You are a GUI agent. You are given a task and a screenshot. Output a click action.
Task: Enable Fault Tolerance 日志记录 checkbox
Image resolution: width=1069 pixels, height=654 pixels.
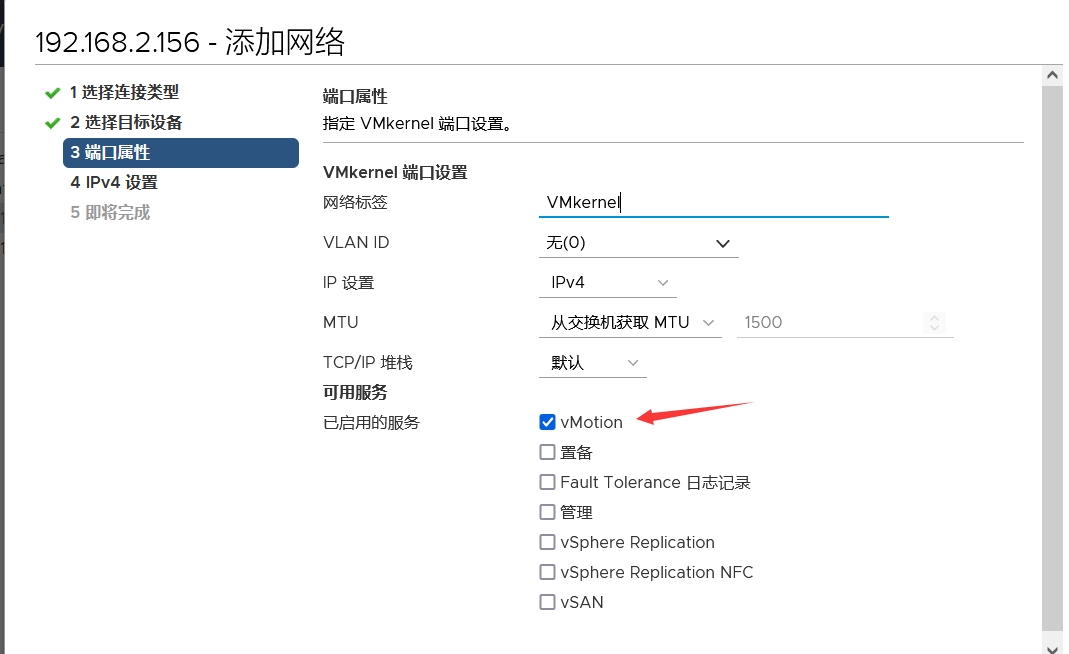click(x=547, y=482)
